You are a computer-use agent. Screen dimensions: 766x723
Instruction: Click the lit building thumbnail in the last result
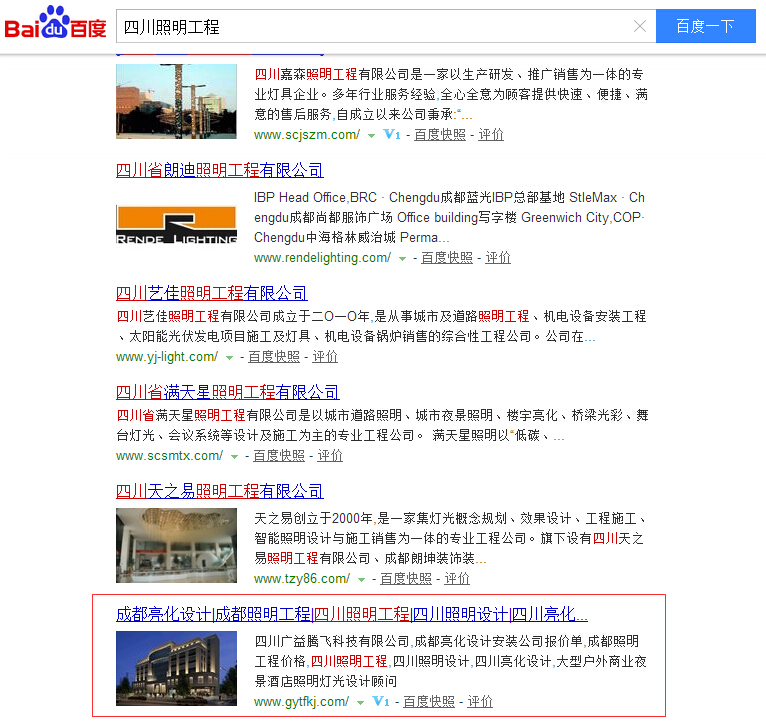176,668
